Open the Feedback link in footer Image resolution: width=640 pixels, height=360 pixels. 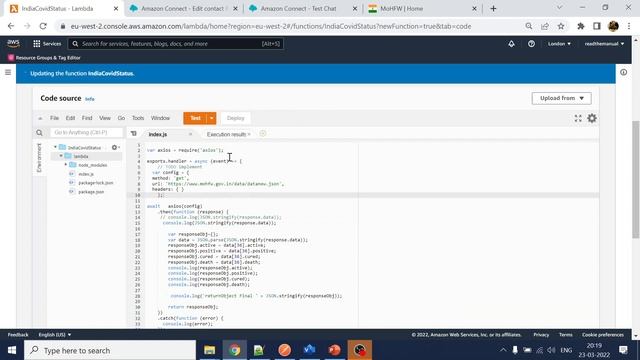point(18,335)
